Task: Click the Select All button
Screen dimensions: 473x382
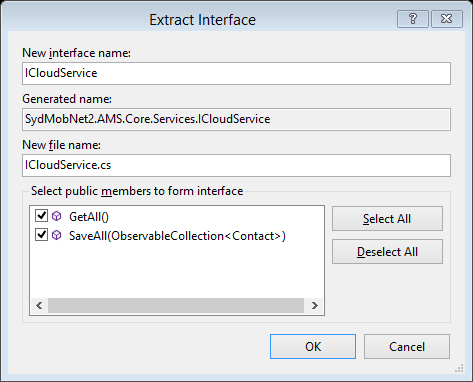Action: point(387,219)
